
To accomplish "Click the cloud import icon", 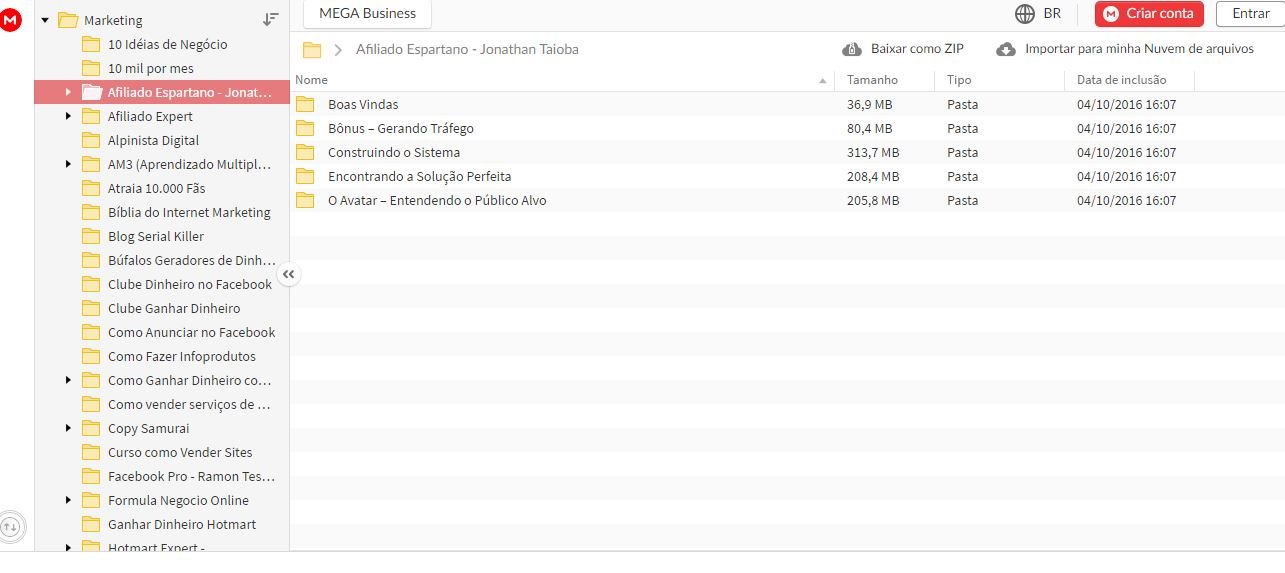I will click(x=1006, y=49).
